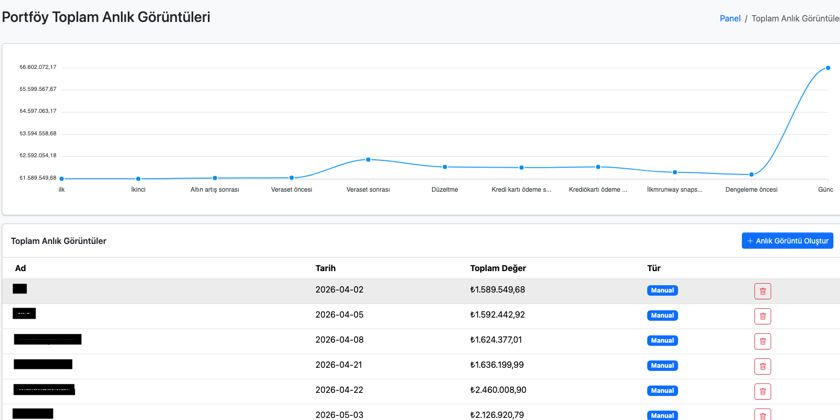This screenshot has height=420, width=840.
Task: Click the date cell 2026-04-02
Action: click(x=339, y=290)
